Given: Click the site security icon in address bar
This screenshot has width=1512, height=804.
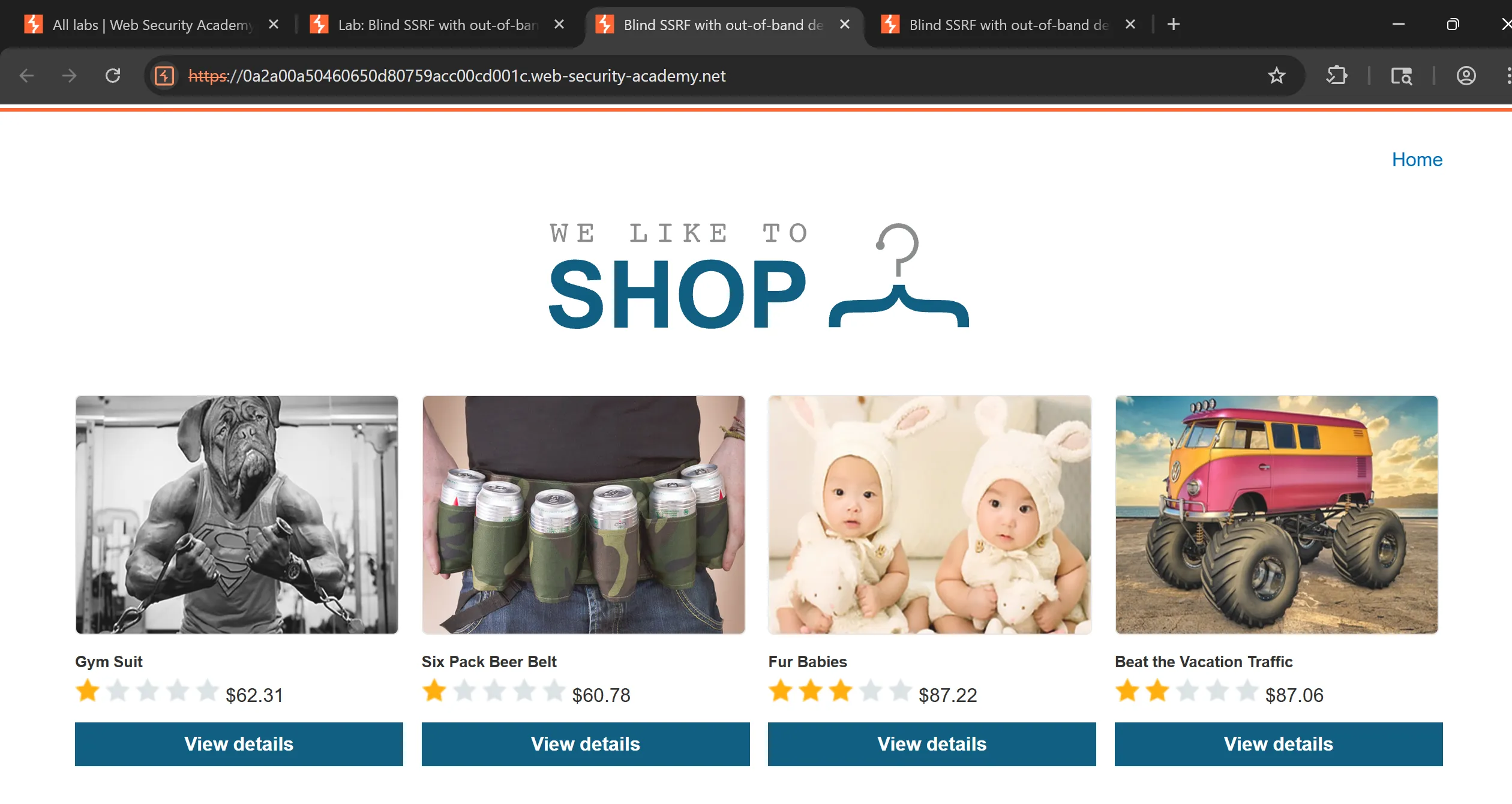Looking at the screenshot, I should pos(164,76).
